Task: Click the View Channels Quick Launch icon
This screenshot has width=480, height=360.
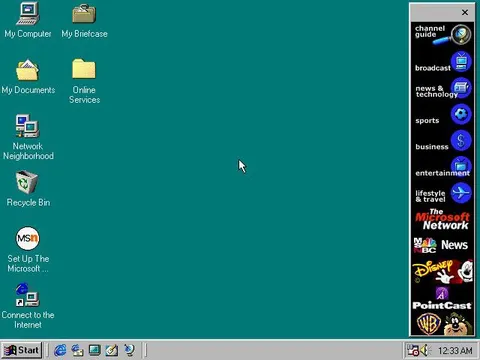Action: point(129,350)
